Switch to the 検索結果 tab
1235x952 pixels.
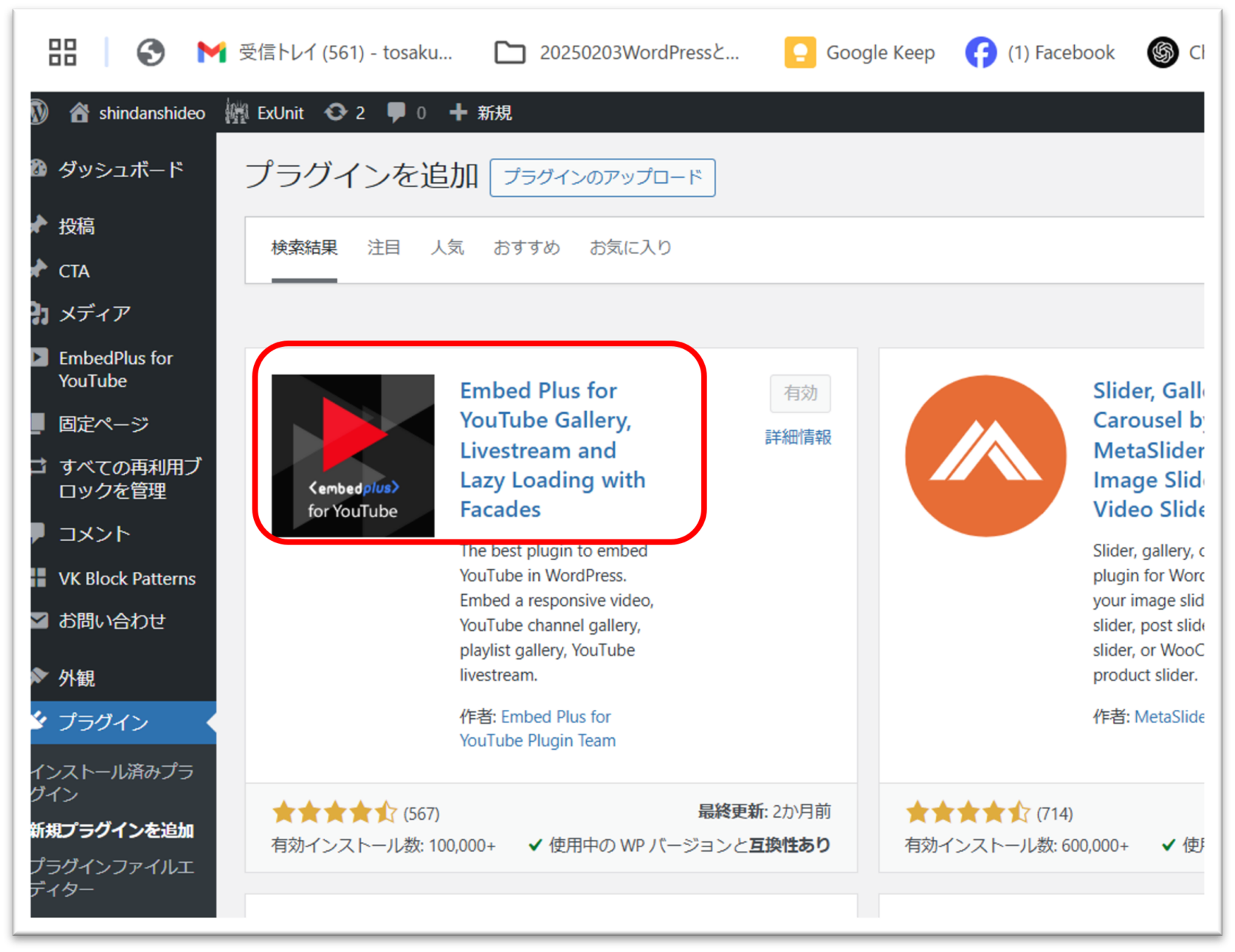(x=304, y=248)
